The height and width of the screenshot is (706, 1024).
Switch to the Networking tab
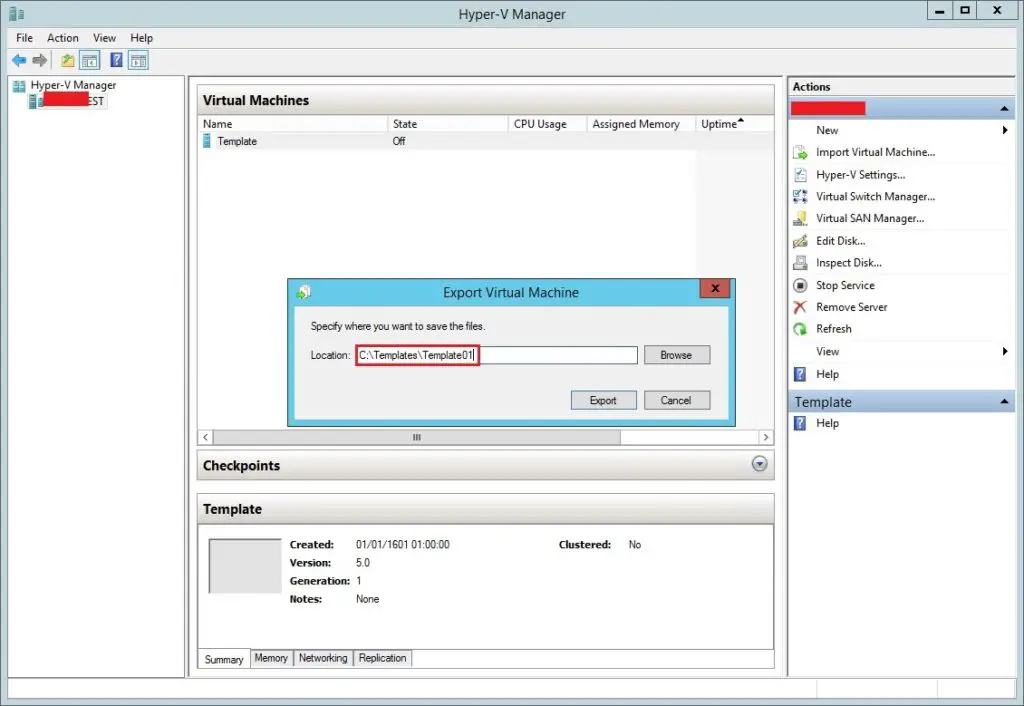pyautogui.click(x=323, y=658)
